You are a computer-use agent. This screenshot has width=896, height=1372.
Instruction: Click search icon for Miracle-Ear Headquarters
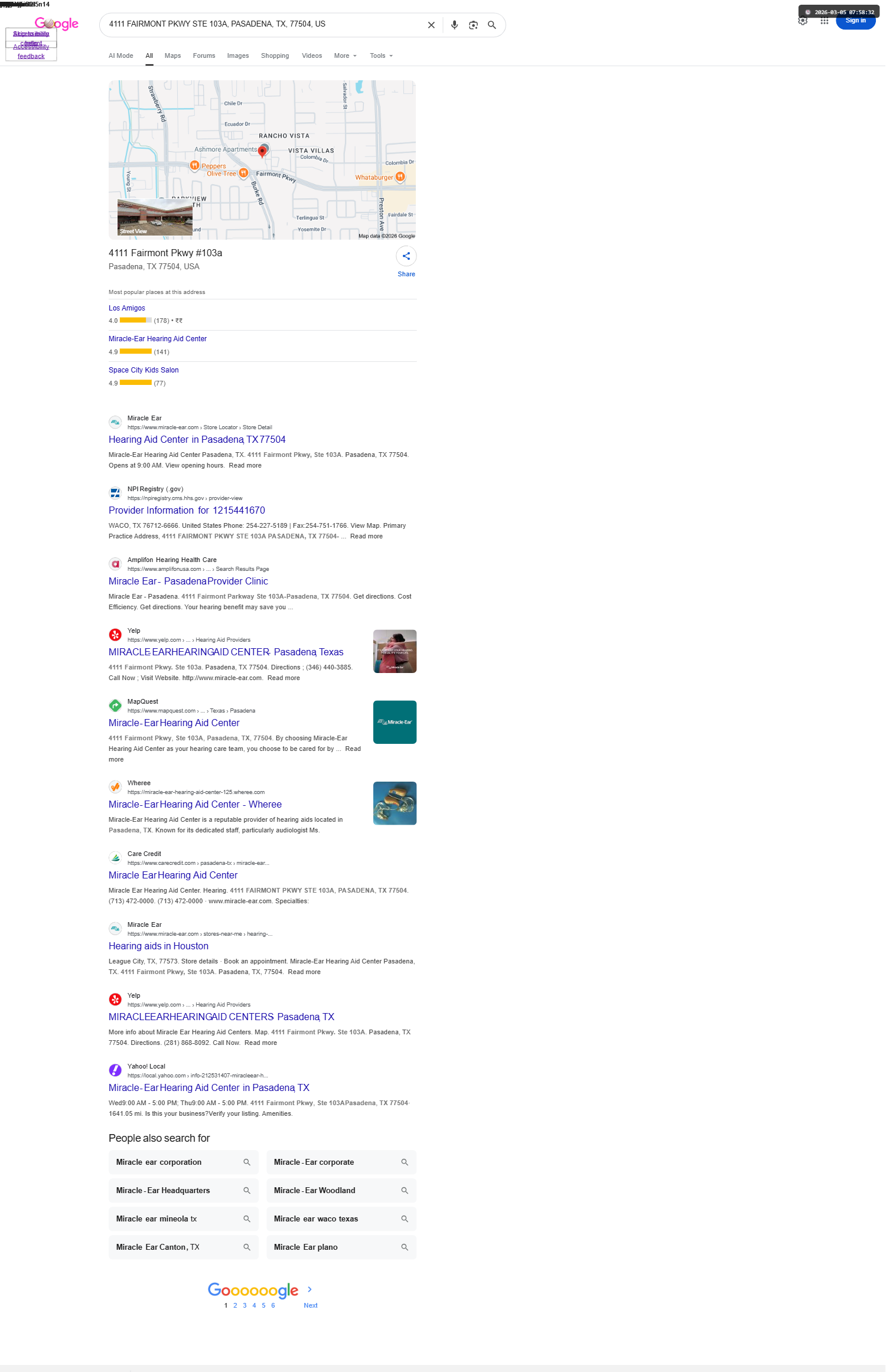click(247, 1190)
